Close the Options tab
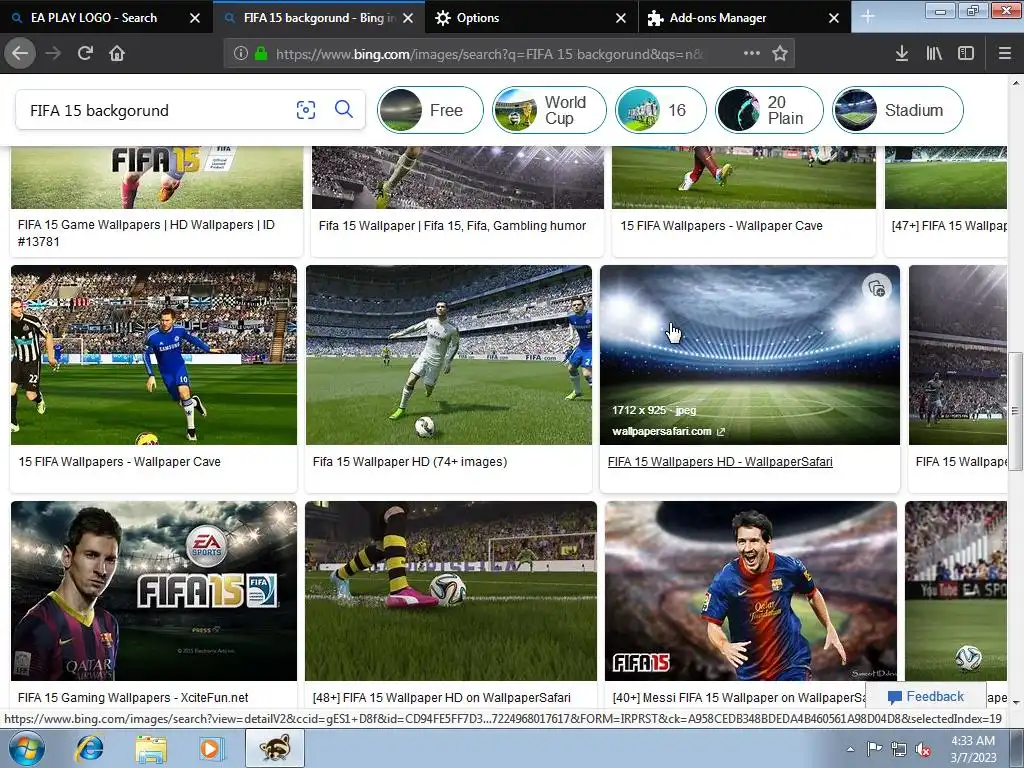The width and height of the screenshot is (1024, 768). point(621,18)
